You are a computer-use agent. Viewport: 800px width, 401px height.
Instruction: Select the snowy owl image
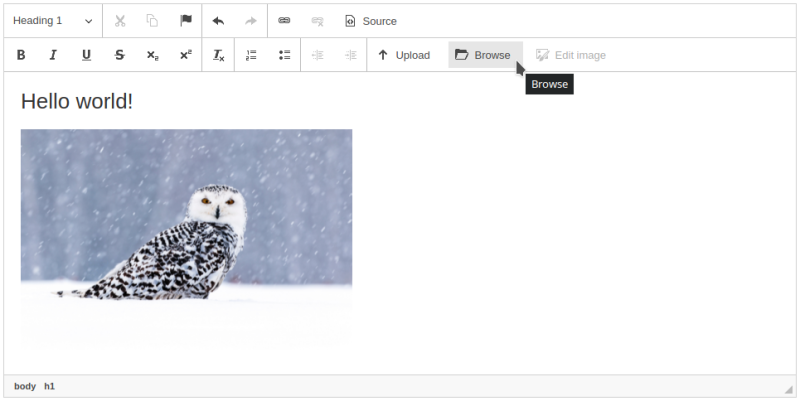186,238
